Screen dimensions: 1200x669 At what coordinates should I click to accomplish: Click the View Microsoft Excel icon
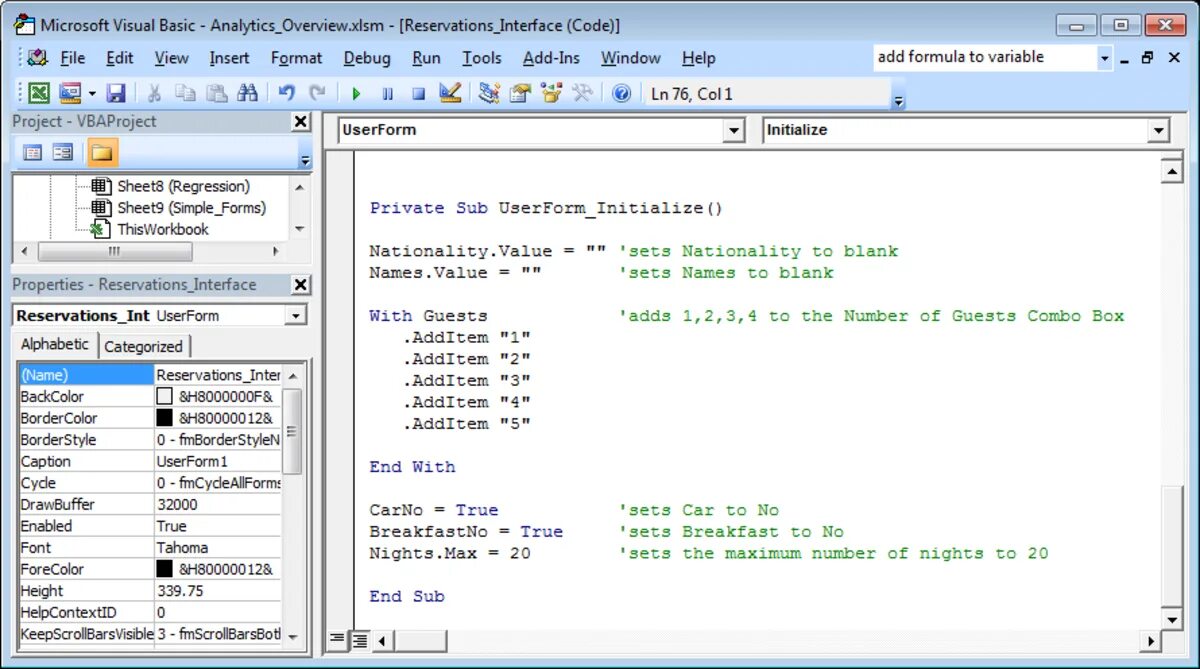click(38, 94)
